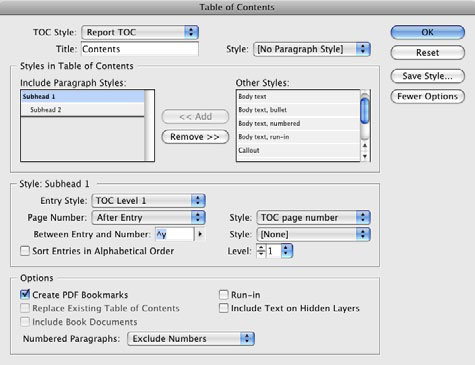Viewport: 475px width, 365px height.
Task: Uncheck Create PDF Bookmarks
Action: pyautogui.click(x=25, y=295)
